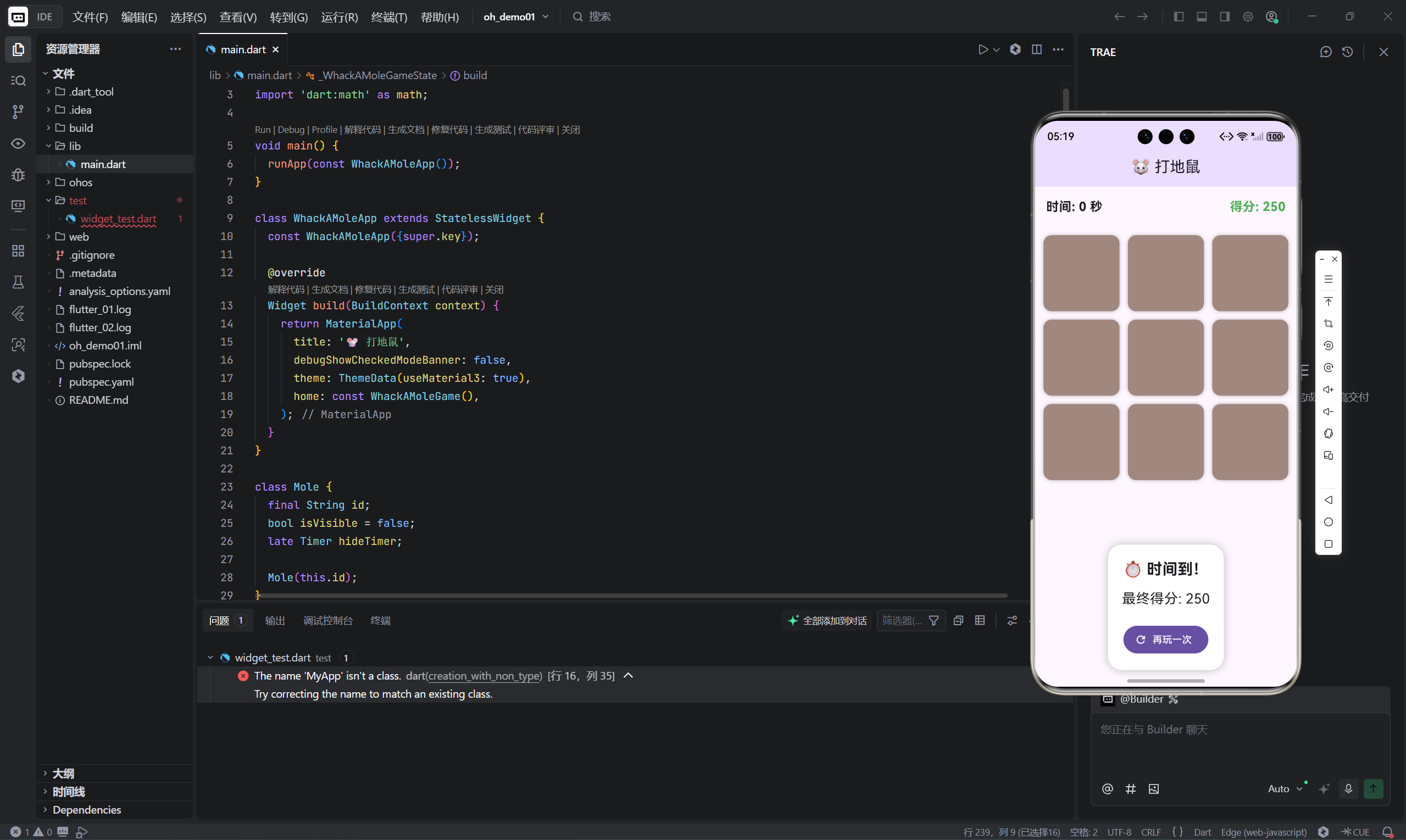This screenshot has height=840, width=1406.
Task: Toggle the bottom panel layout button
Action: [x=1202, y=17]
